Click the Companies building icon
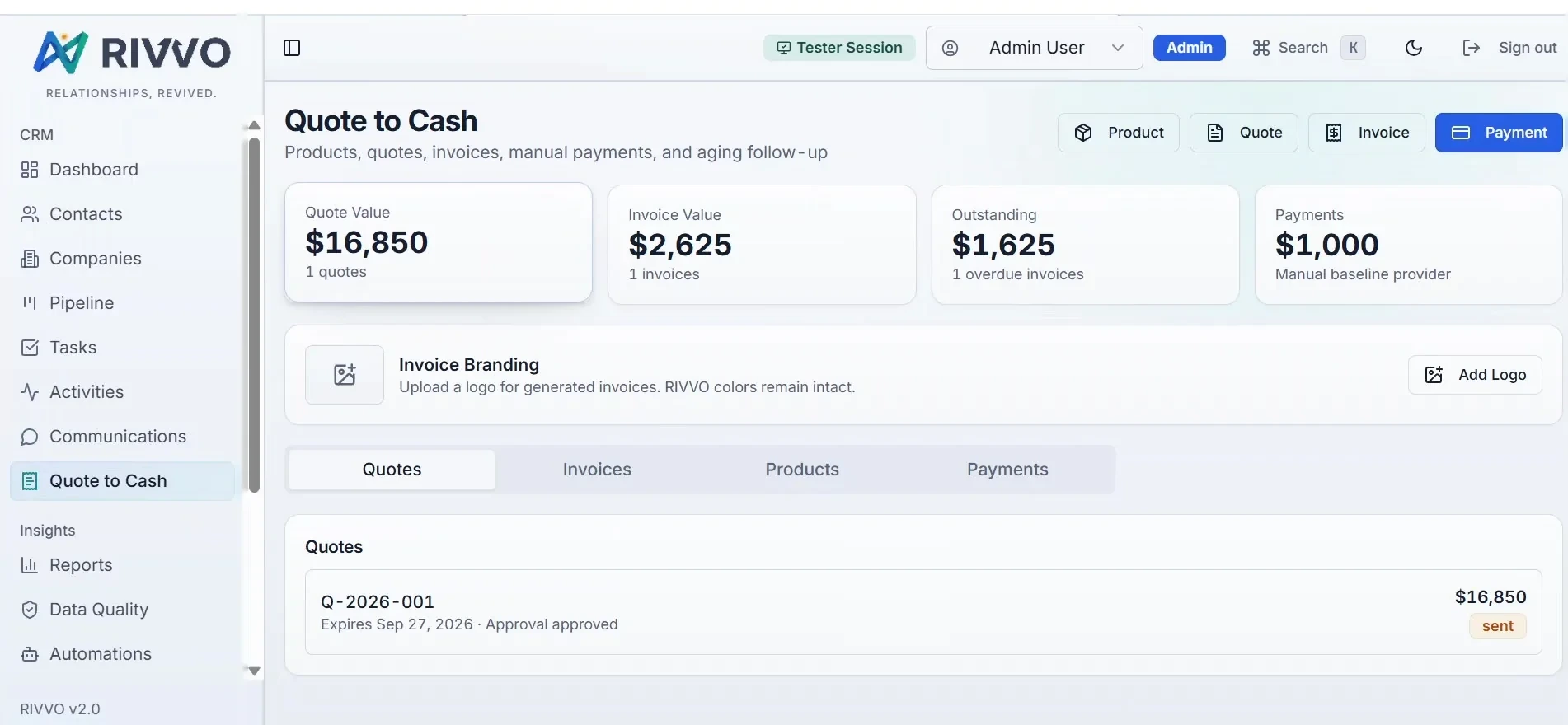1568x725 pixels. 30,259
